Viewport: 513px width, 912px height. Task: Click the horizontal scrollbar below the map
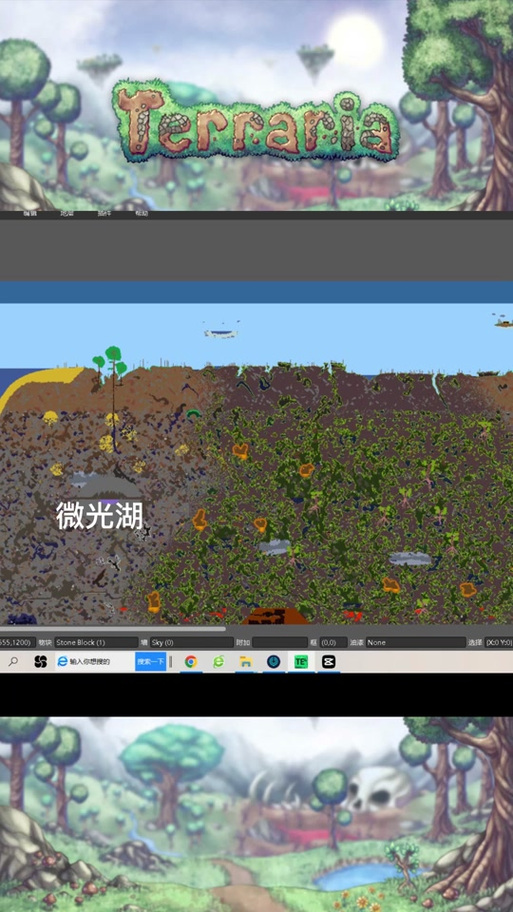point(112,629)
